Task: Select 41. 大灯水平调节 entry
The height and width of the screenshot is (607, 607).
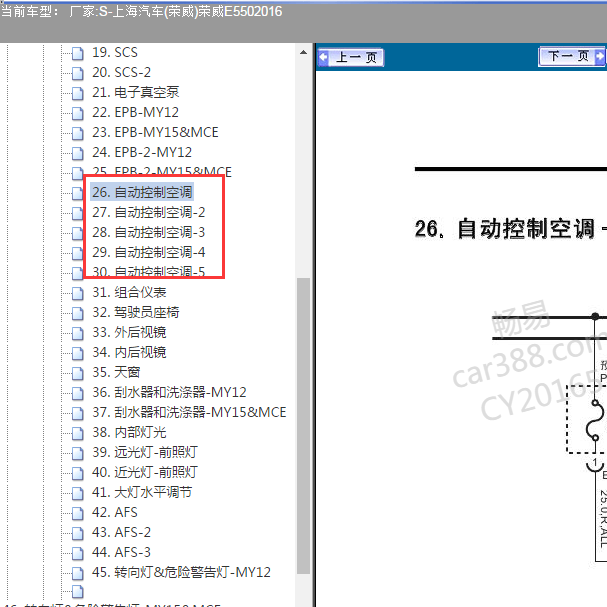Action: (x=142, y=492)
